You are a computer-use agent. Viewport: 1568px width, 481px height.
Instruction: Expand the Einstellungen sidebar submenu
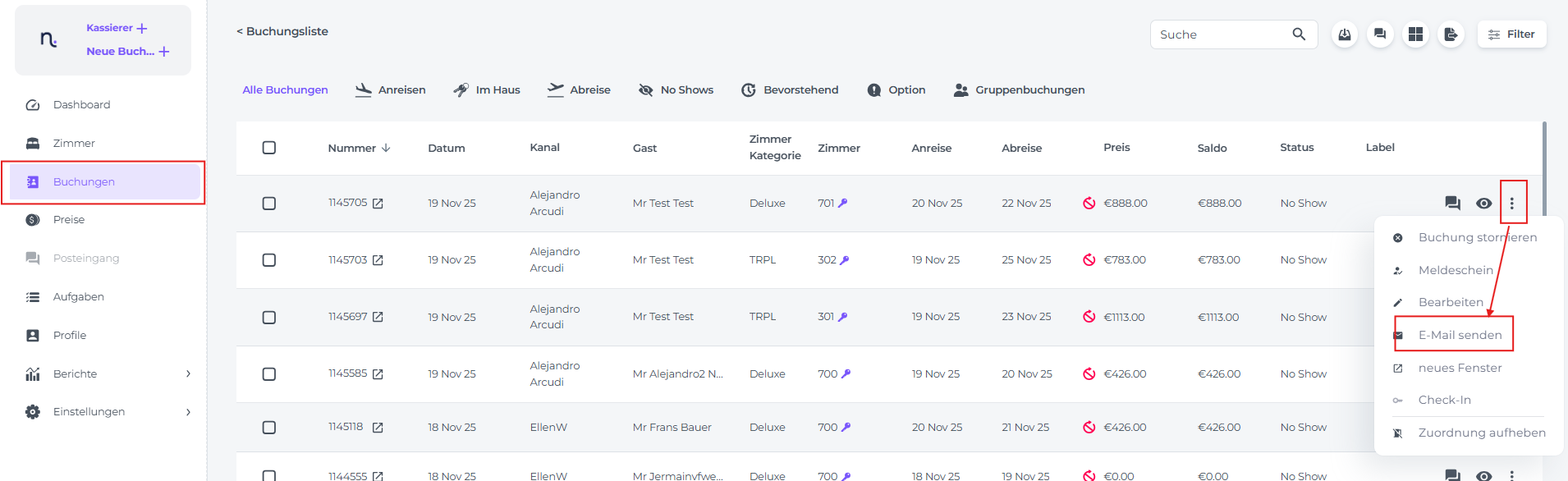click(x=188, y=412)
